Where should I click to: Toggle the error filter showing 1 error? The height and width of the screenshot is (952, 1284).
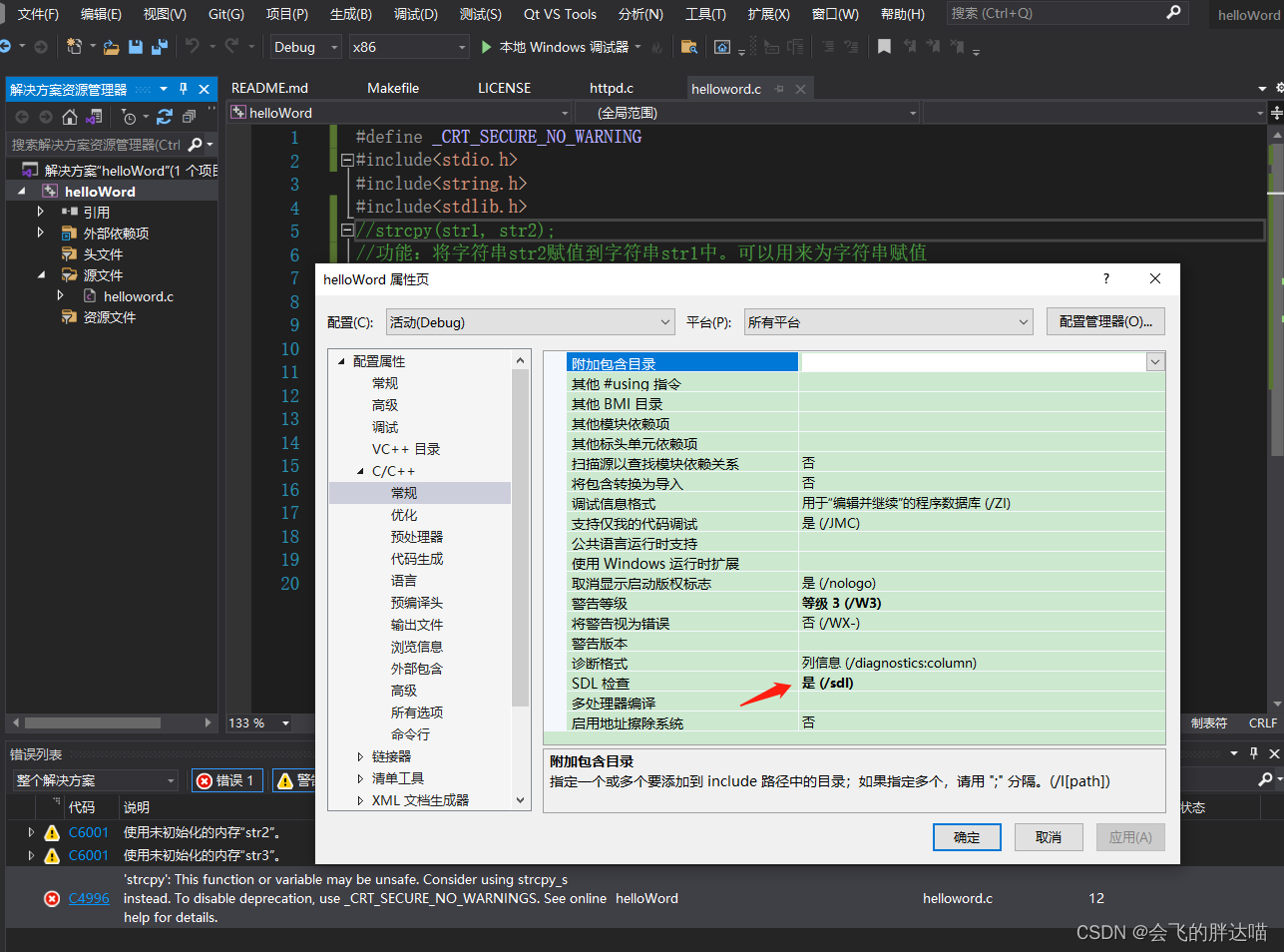226,779
